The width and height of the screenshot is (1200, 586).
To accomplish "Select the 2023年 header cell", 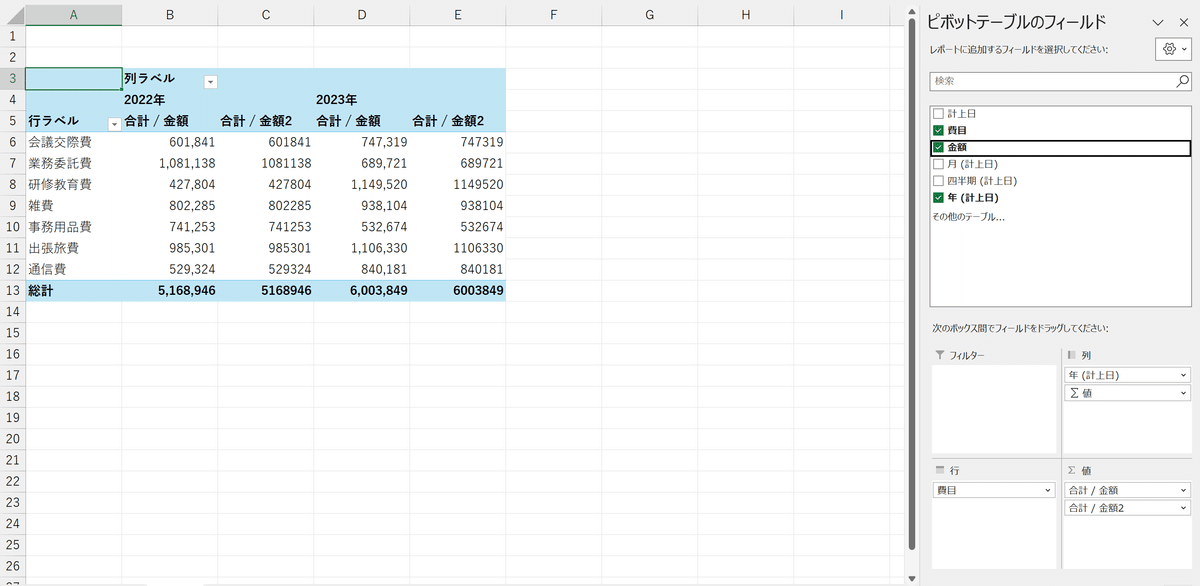I will 361,100.
